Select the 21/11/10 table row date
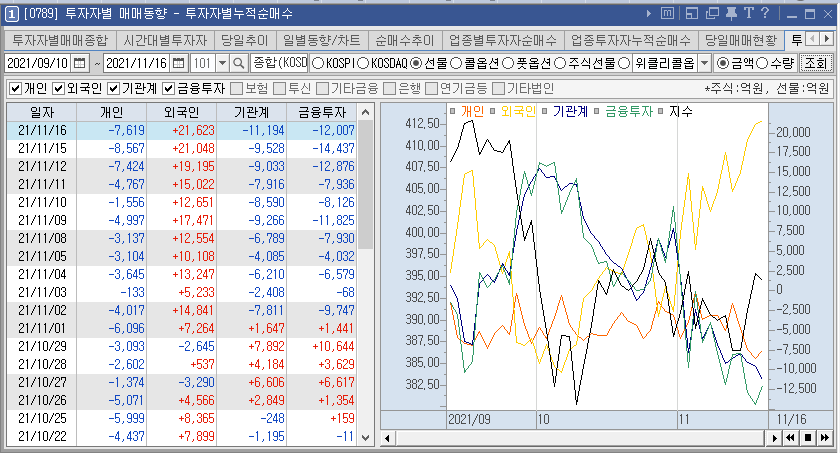 pos(42,202)
